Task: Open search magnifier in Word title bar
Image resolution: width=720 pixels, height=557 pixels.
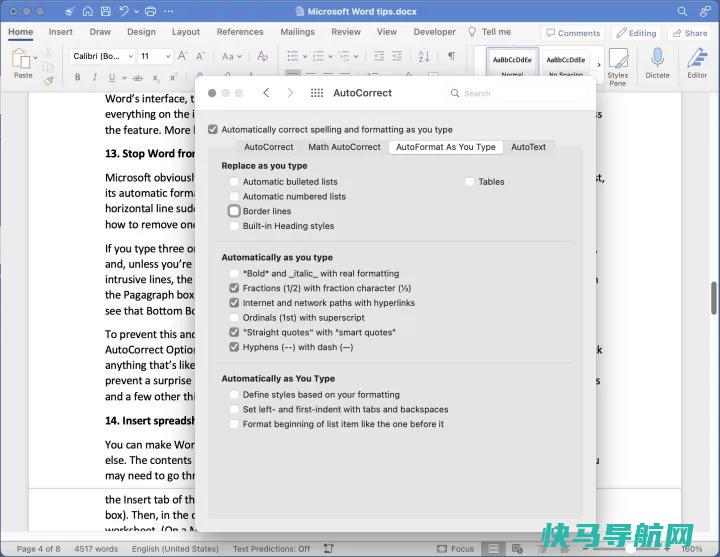Action: click(682, 11)
